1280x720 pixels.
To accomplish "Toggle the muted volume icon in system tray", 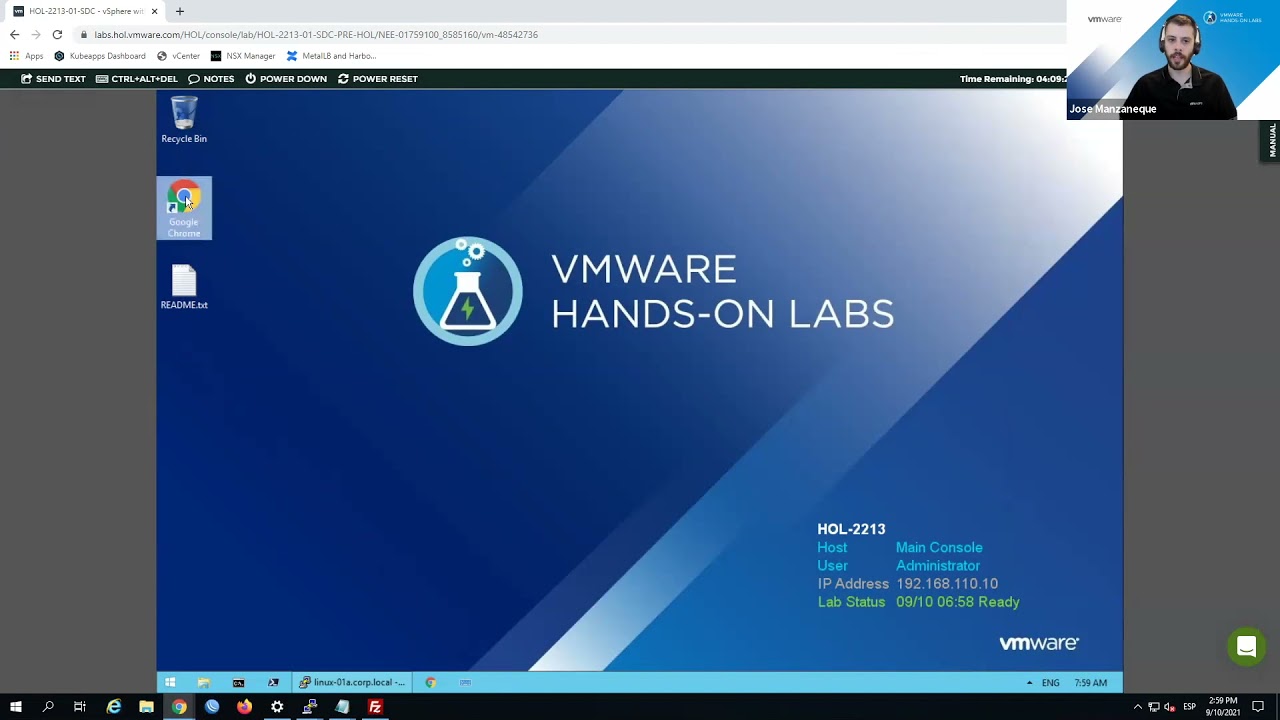I will [1170, 707].
